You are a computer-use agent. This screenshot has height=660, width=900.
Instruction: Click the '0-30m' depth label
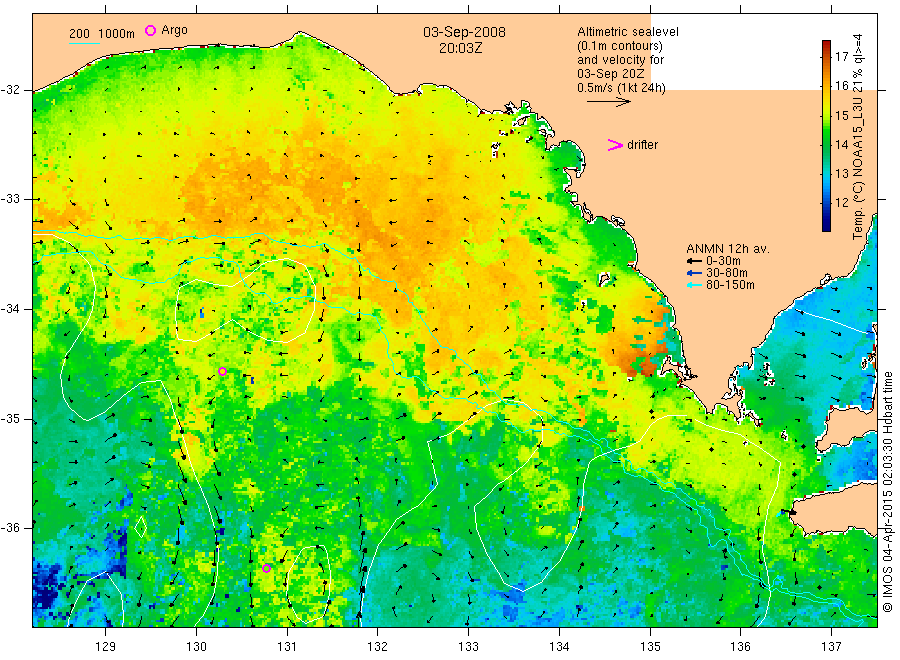pyautogui.click(x=723, y=261)
